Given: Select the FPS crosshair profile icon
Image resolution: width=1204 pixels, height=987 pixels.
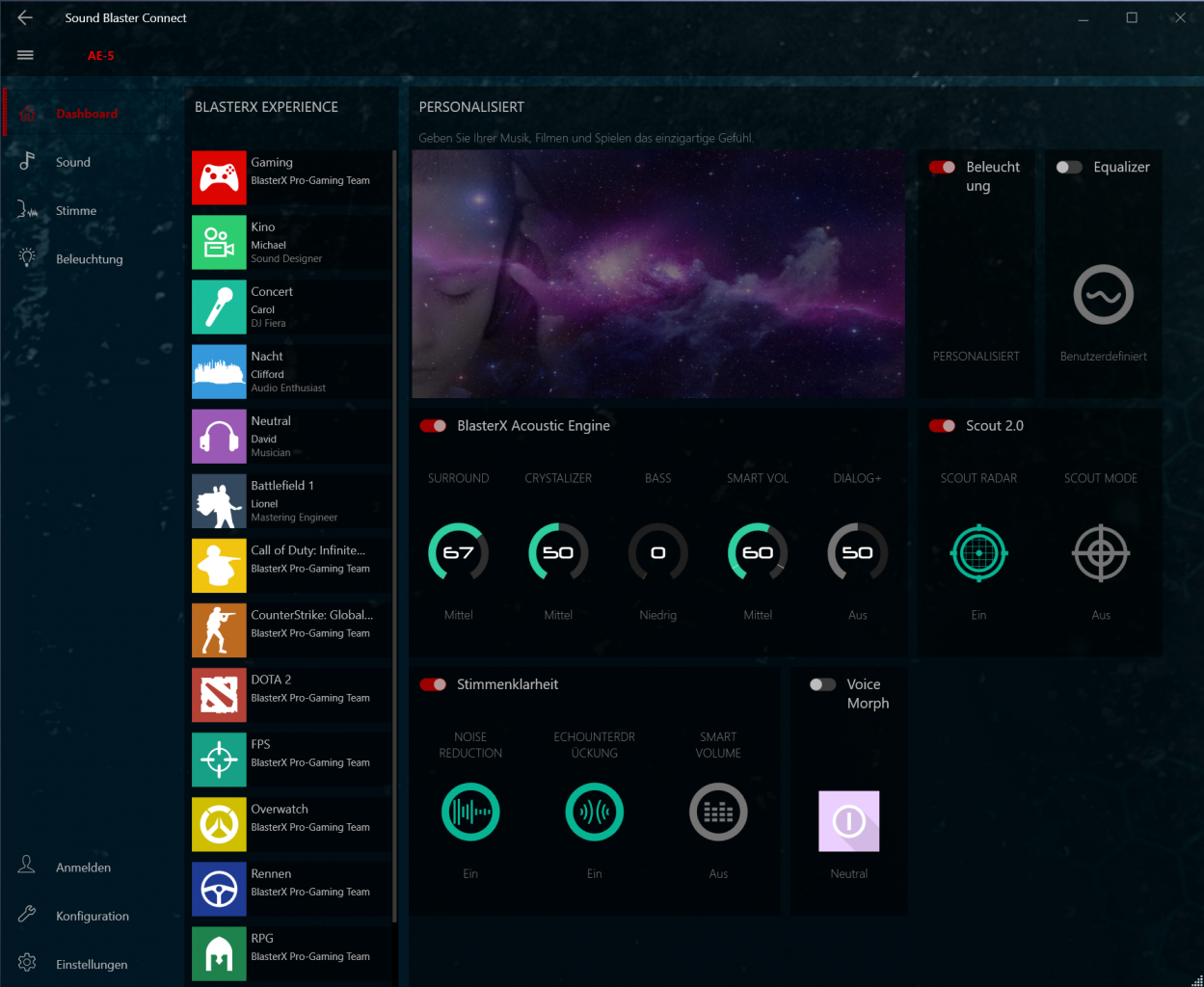Looking at the screenshot, I should 219,760.
